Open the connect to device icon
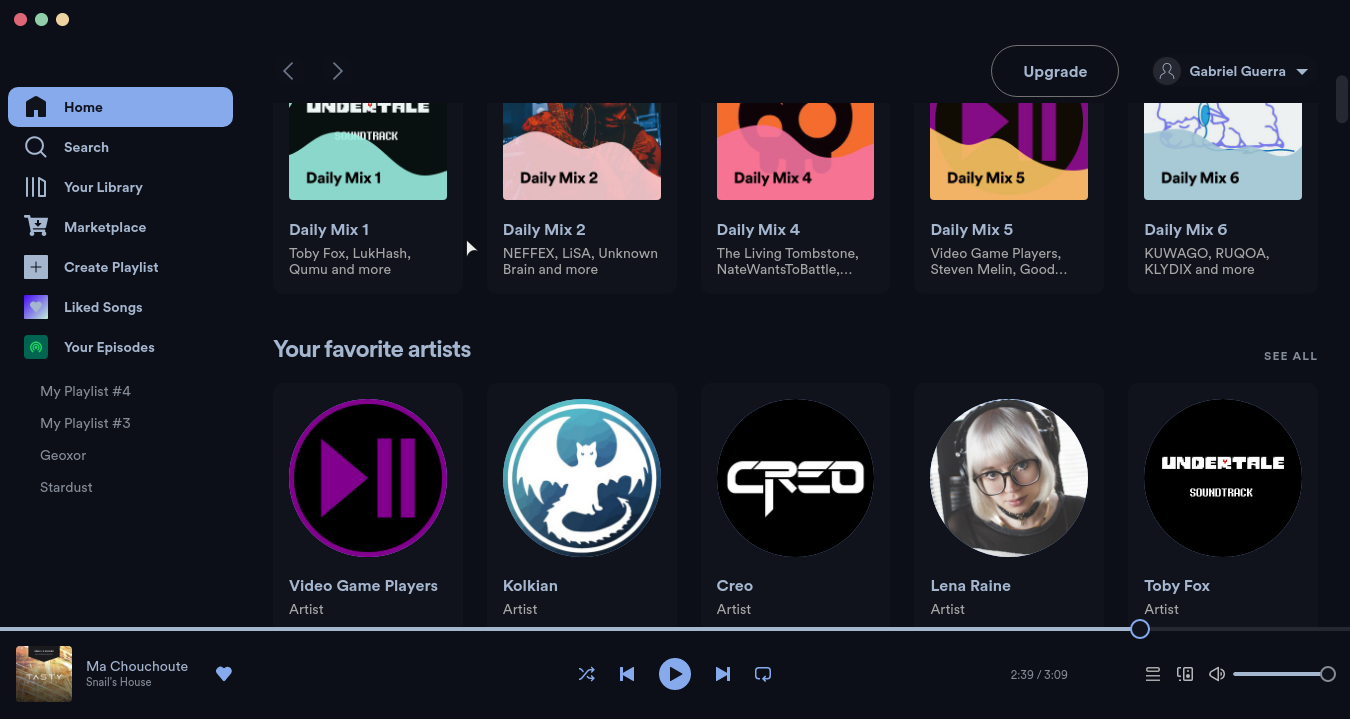Viewport: 1350px width, 719px height. [x=1185, y=674]
